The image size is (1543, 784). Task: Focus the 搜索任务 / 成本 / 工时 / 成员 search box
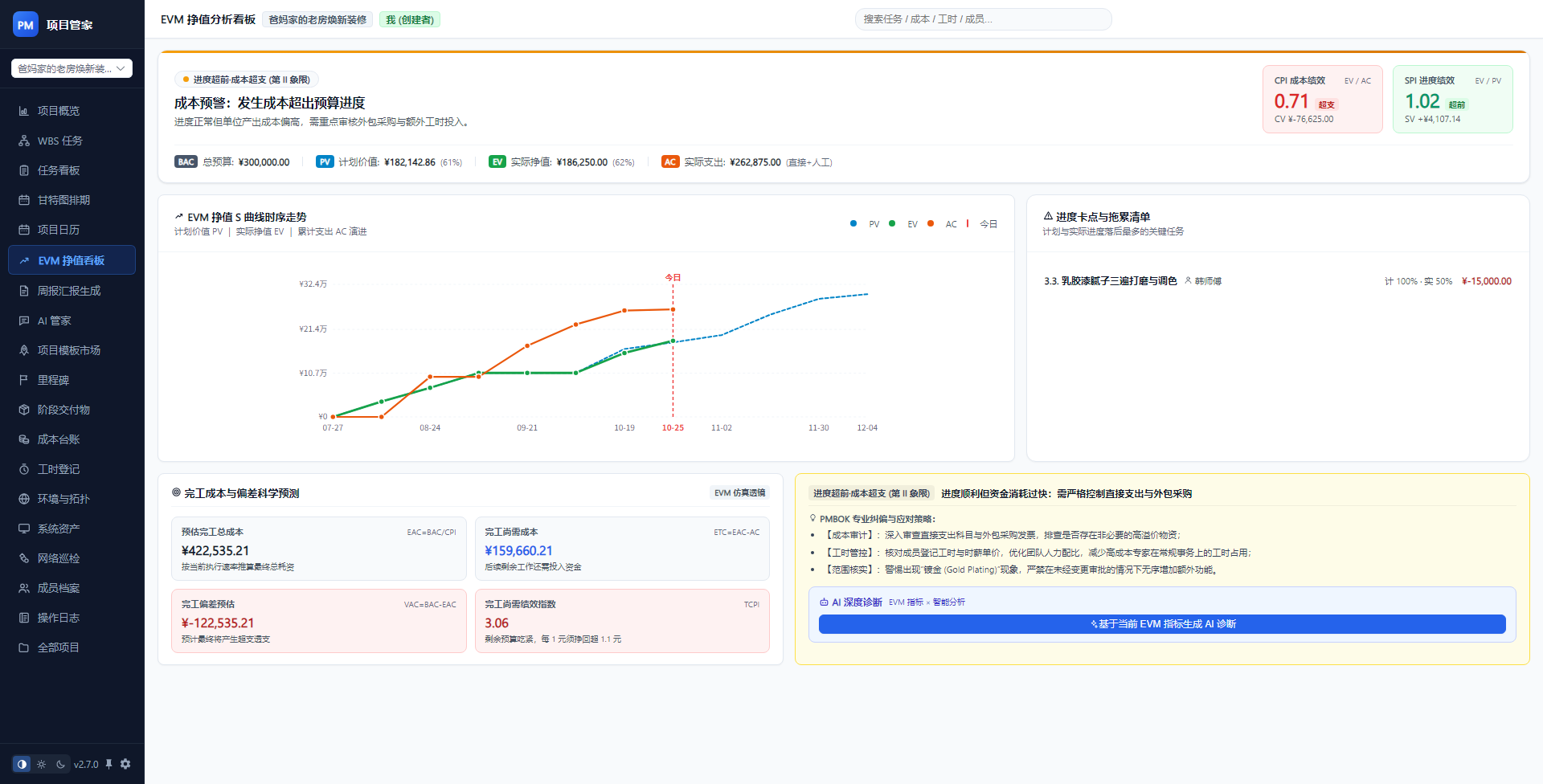click(983, 19)
